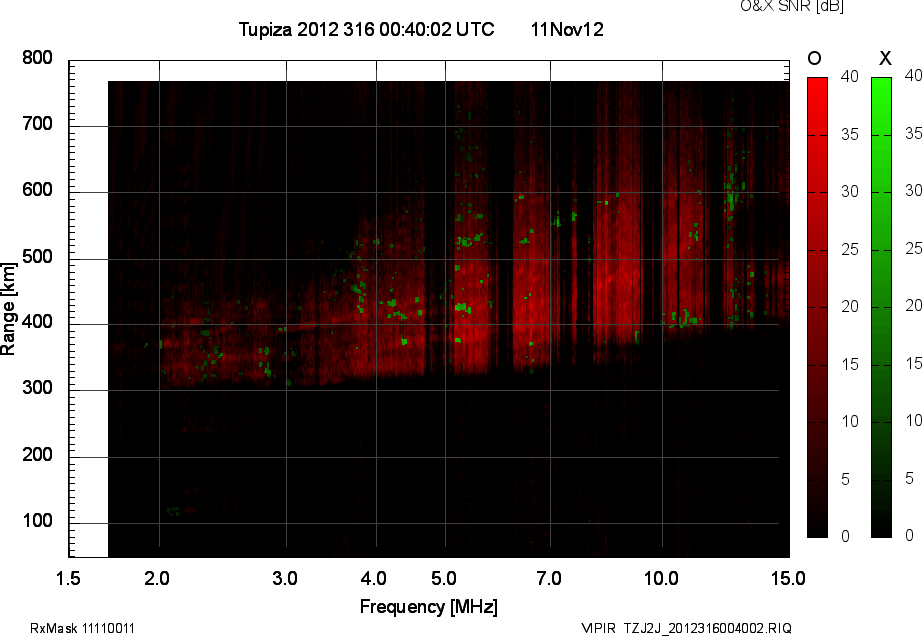Click the 'Range [km]' axis label

[8, 309]
